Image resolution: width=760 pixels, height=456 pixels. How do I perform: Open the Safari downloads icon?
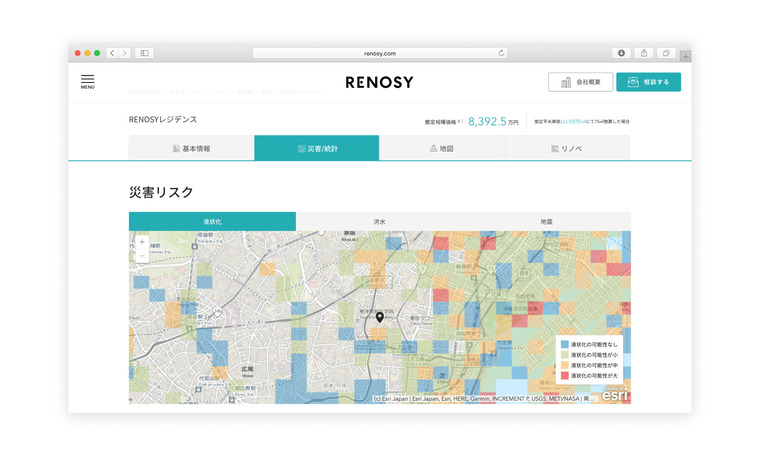coord(621,53)
